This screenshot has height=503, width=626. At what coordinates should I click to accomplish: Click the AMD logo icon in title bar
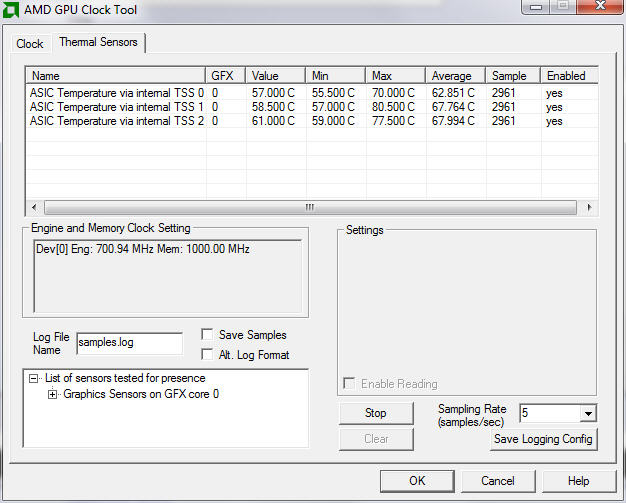(x=10, y=9)
